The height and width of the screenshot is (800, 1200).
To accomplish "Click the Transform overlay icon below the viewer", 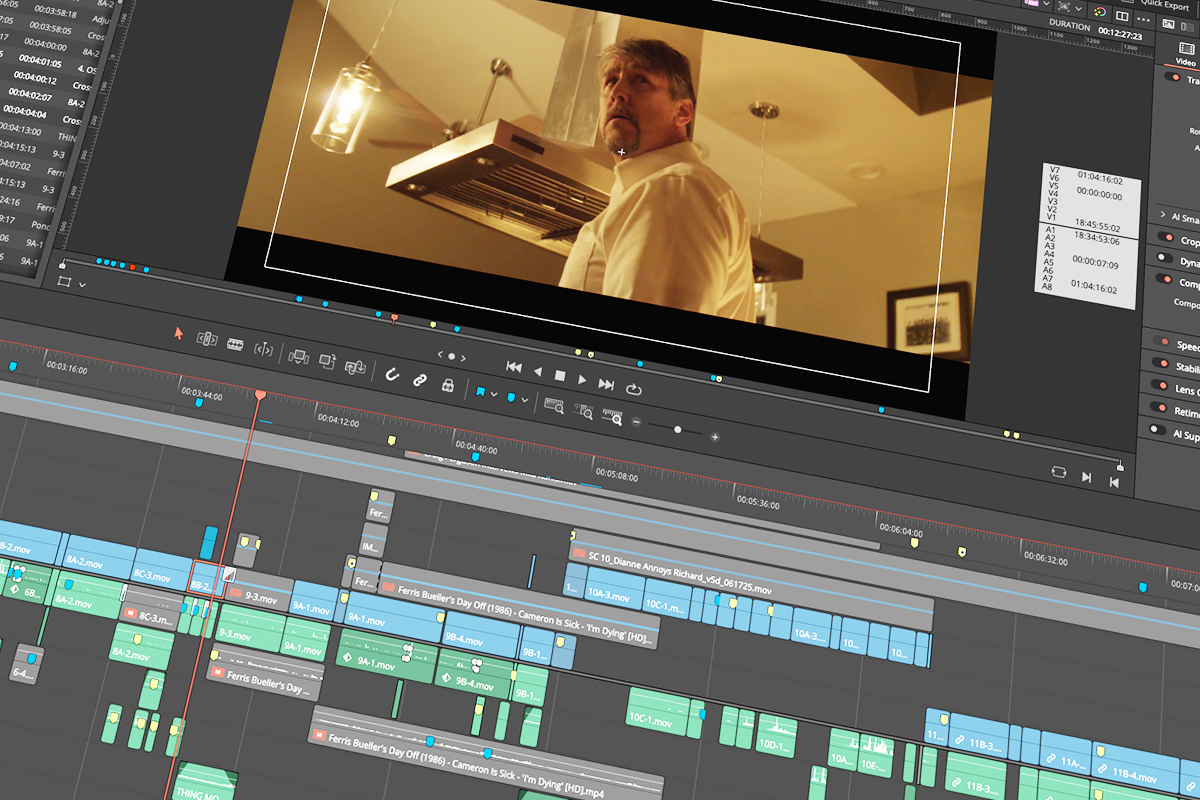I will [x=65, y=282].
